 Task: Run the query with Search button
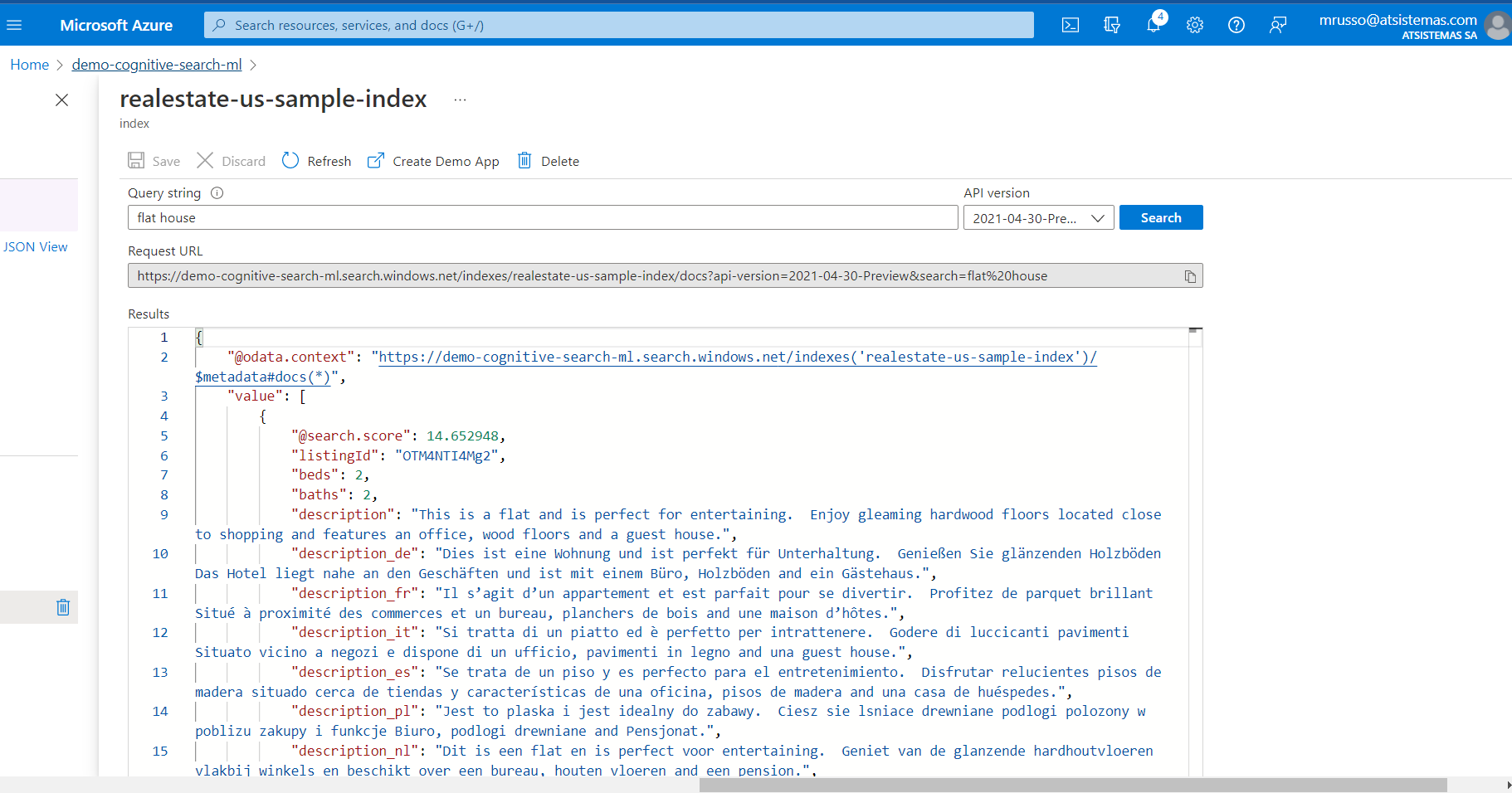coord(1161,217)
